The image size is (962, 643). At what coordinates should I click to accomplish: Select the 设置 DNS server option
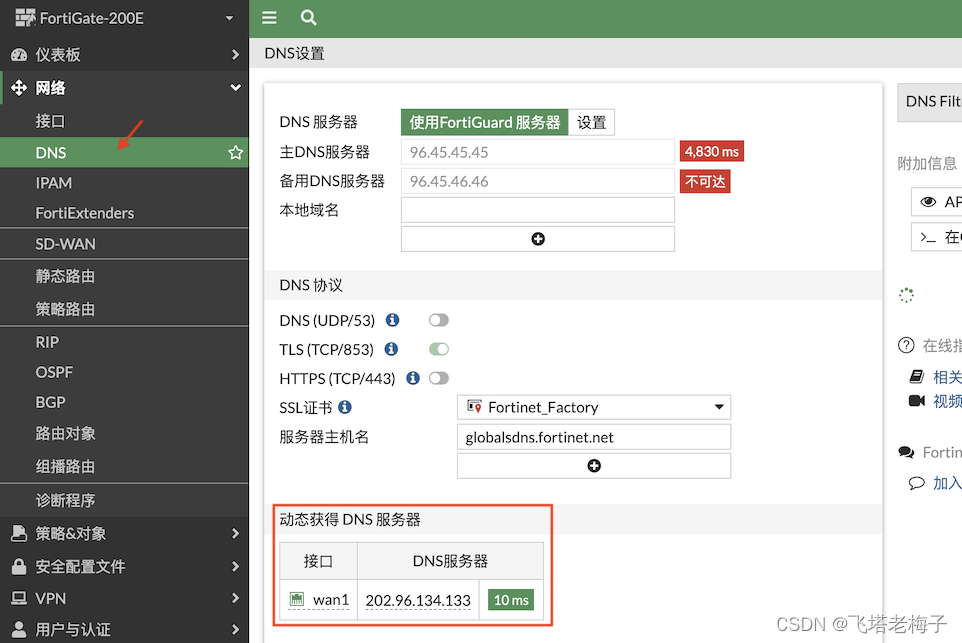[591, 122]
